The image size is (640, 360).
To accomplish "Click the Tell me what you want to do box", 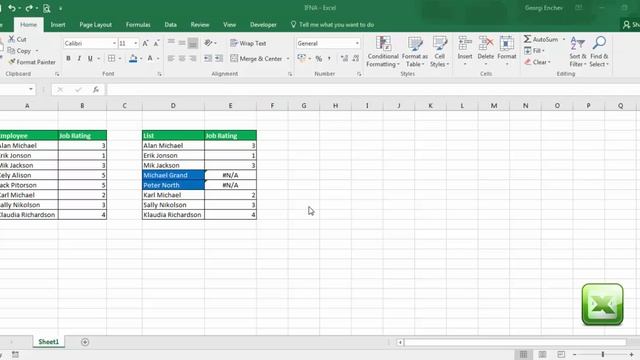I will click(x=332, y=25).
